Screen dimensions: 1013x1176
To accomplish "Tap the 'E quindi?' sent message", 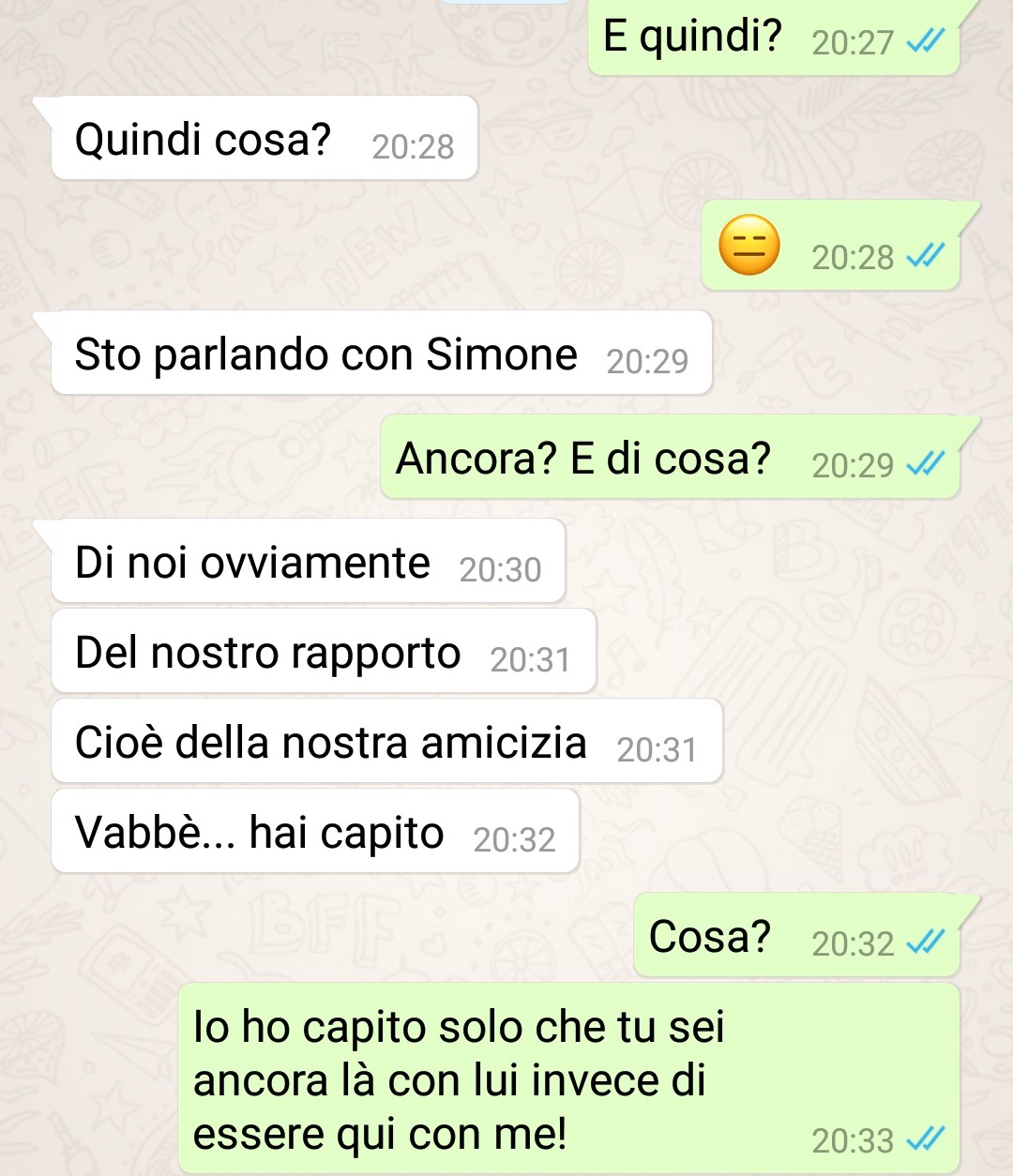I will 774,36.
